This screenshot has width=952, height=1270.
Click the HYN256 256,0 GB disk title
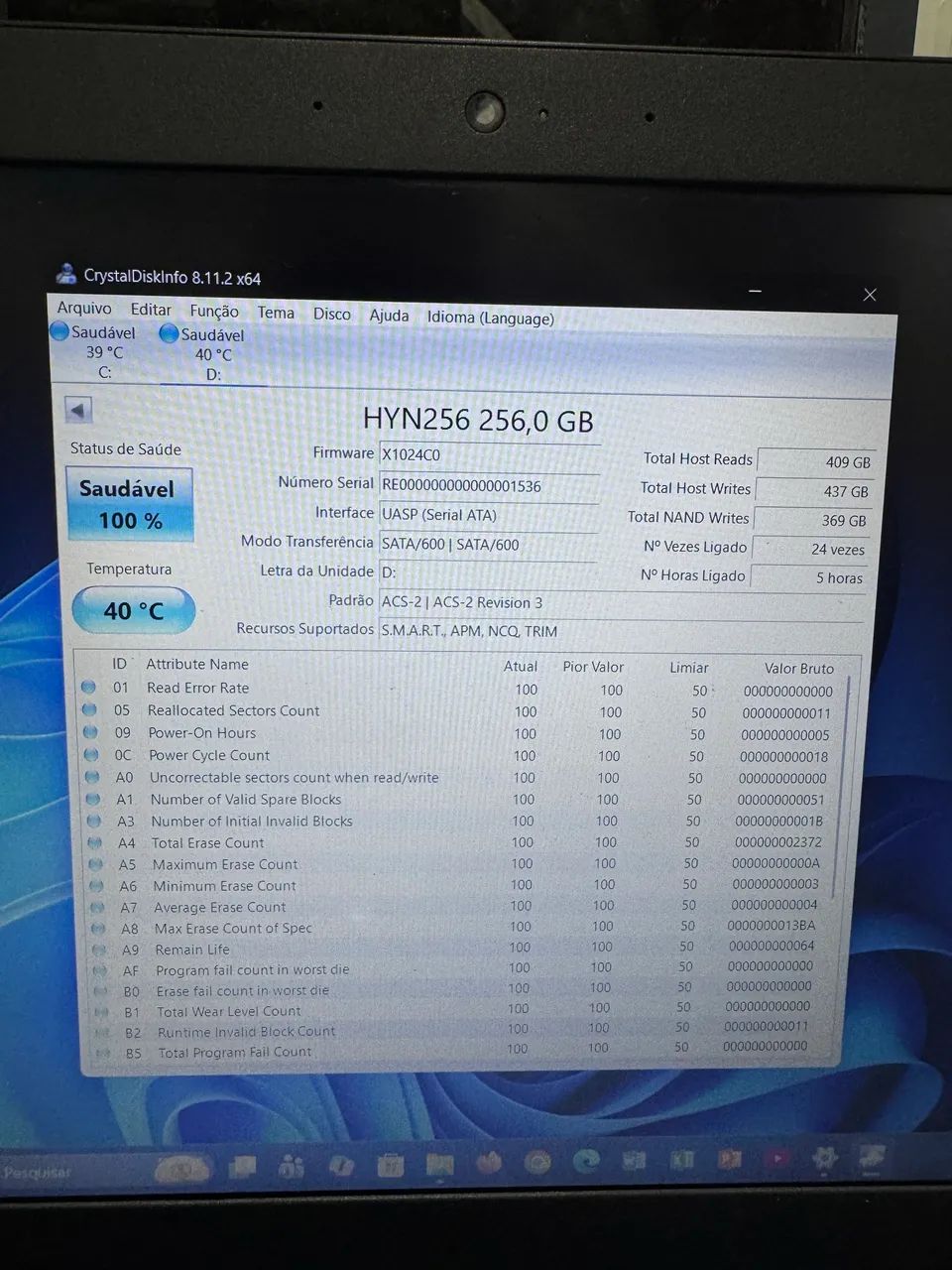tap(478, 420)
